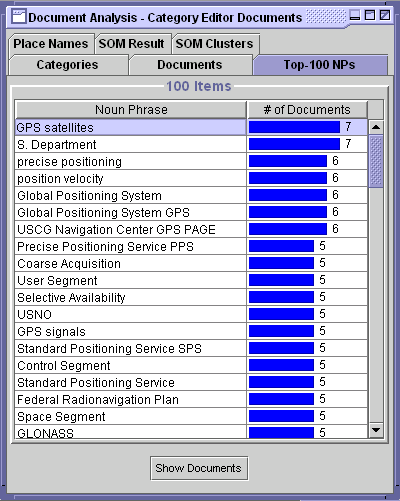Screen dimensions: 400x501
Task: Click the count bar for position velocity
Action: coord(288,178)
